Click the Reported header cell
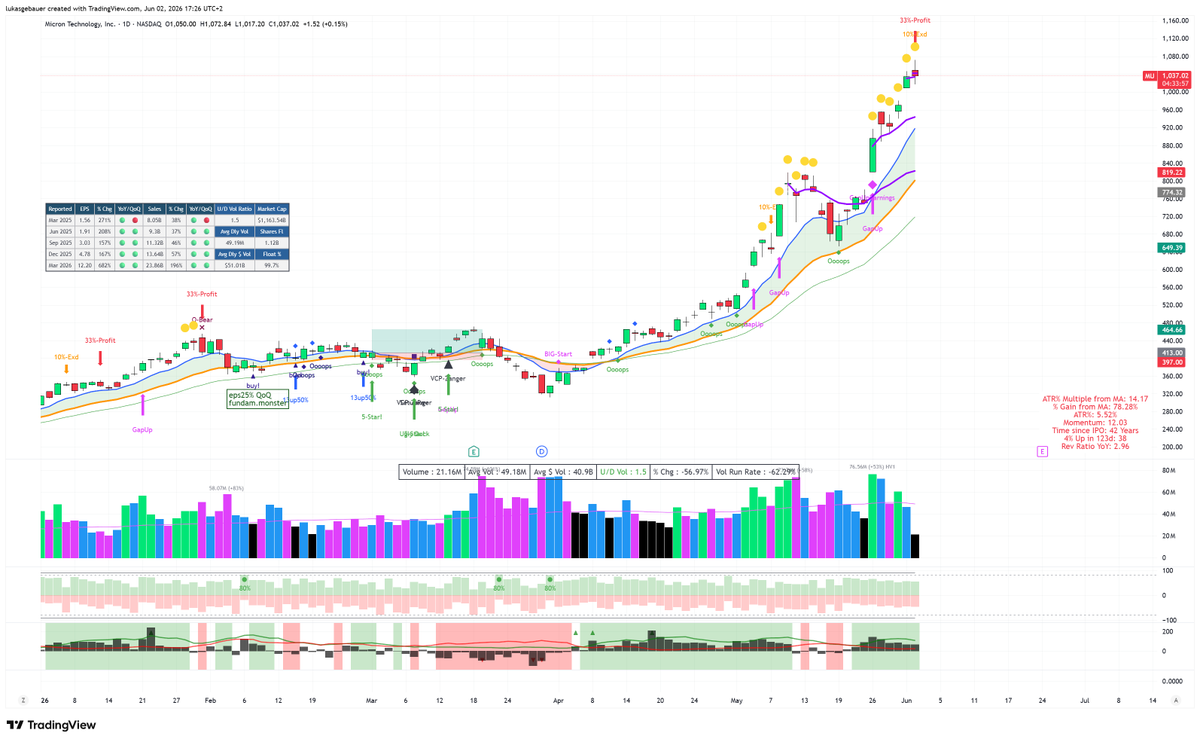 [x=60, y=209]
